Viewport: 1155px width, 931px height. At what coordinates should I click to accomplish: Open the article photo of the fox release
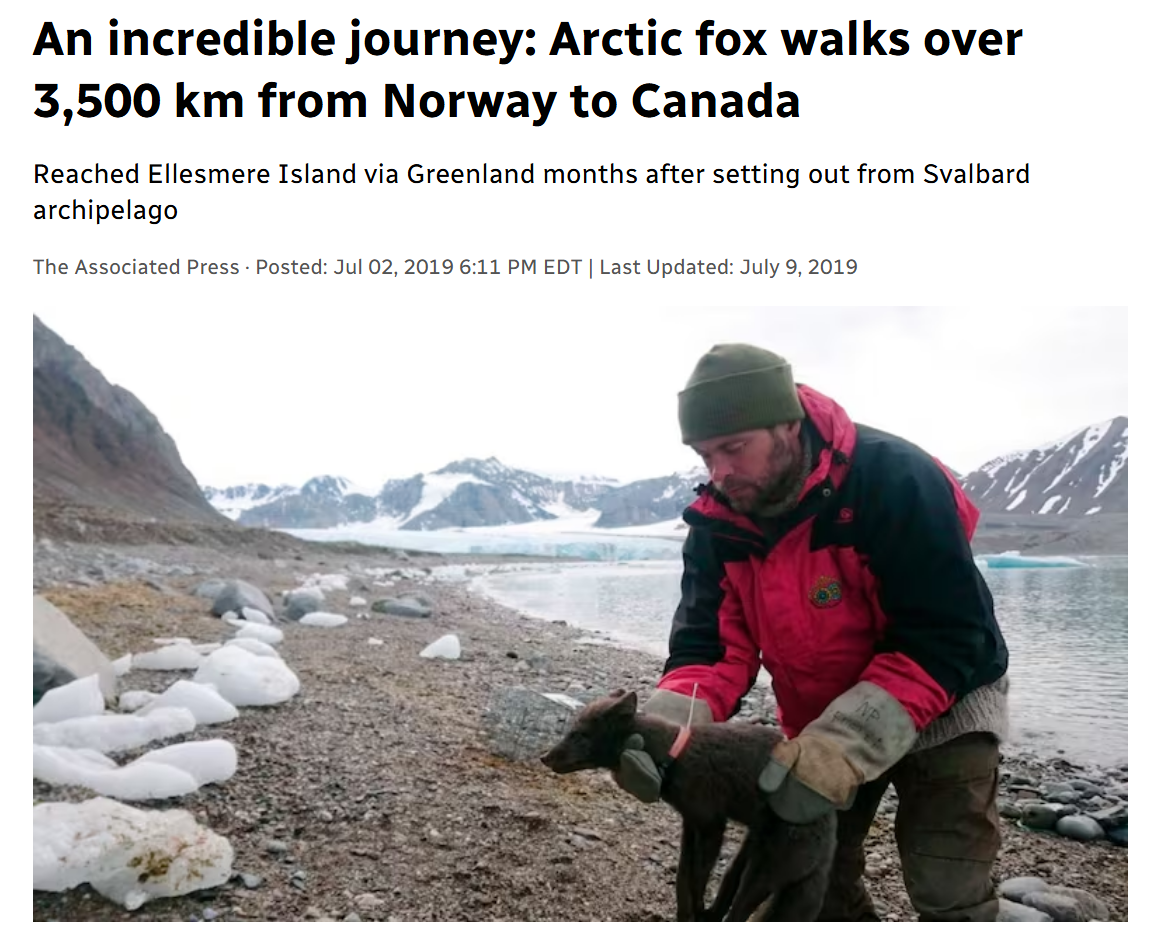(x=579, y=612)
